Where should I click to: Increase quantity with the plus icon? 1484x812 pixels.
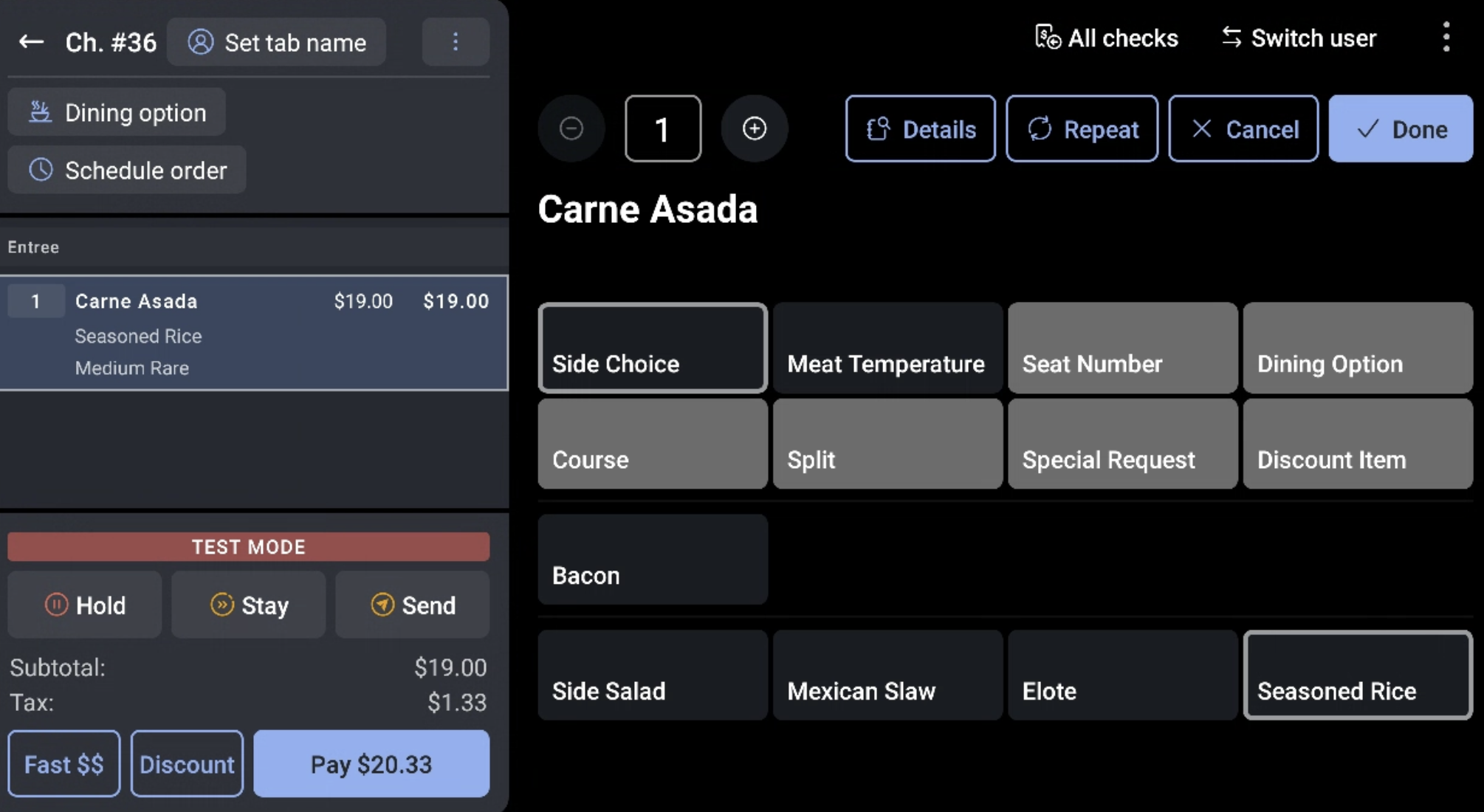(x=754, y=128)
